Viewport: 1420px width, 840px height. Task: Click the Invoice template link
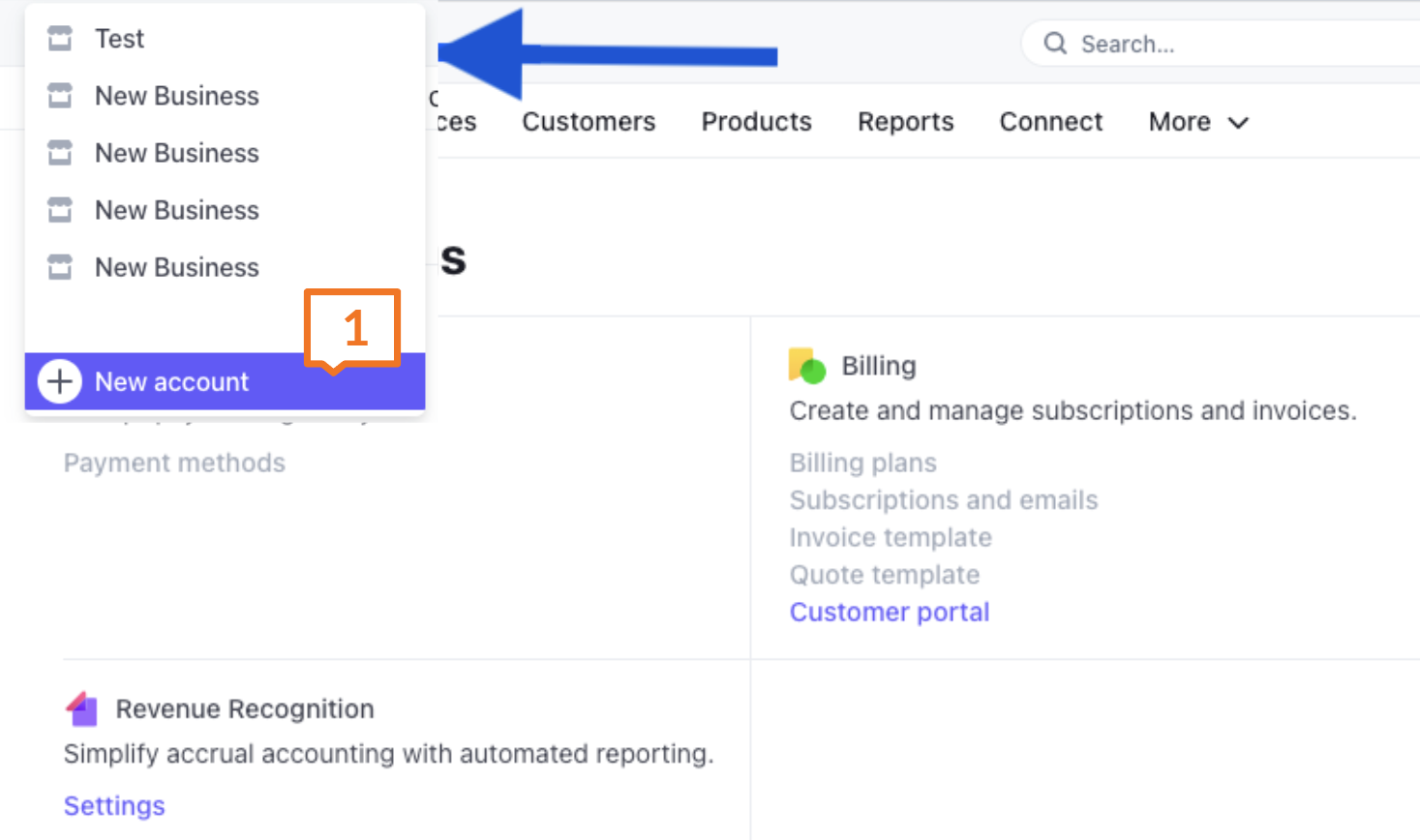(890, 537)
